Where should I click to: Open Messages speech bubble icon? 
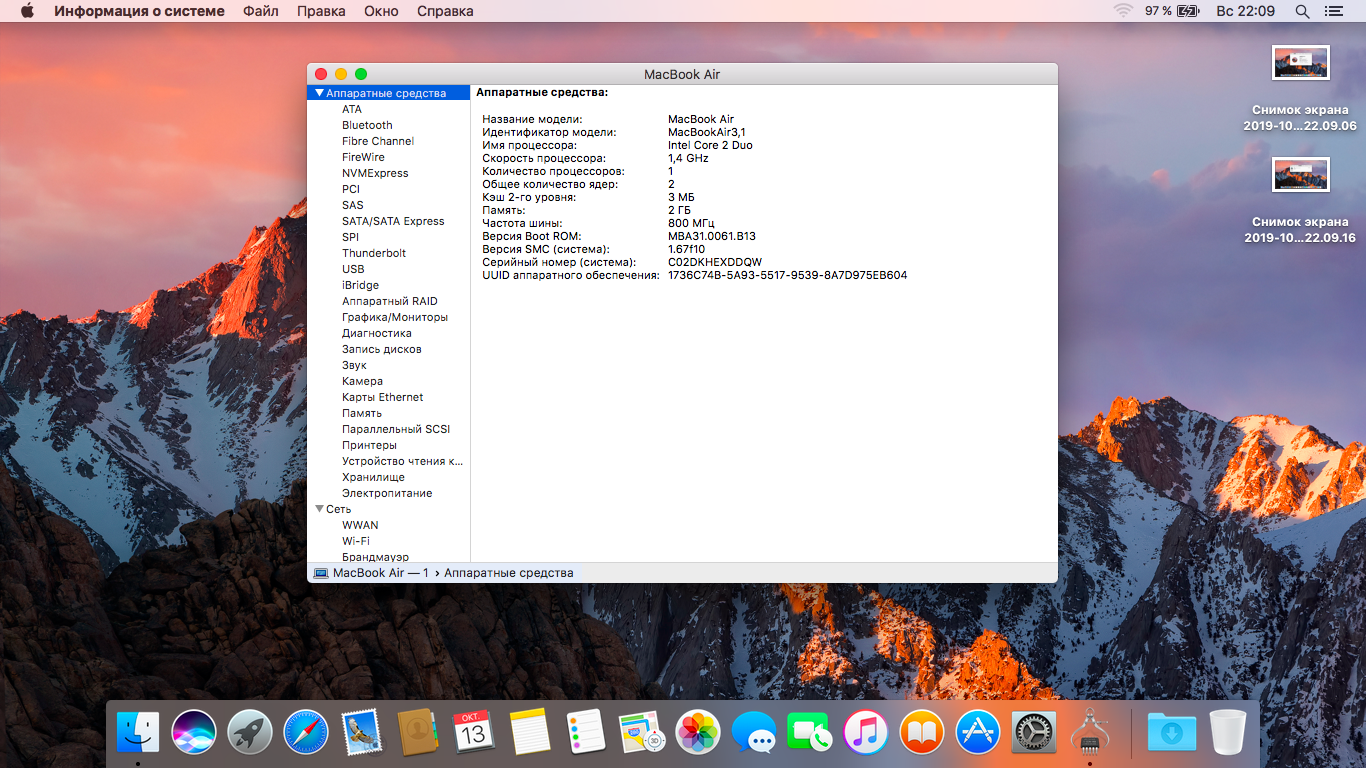click(x=754, y=732)
